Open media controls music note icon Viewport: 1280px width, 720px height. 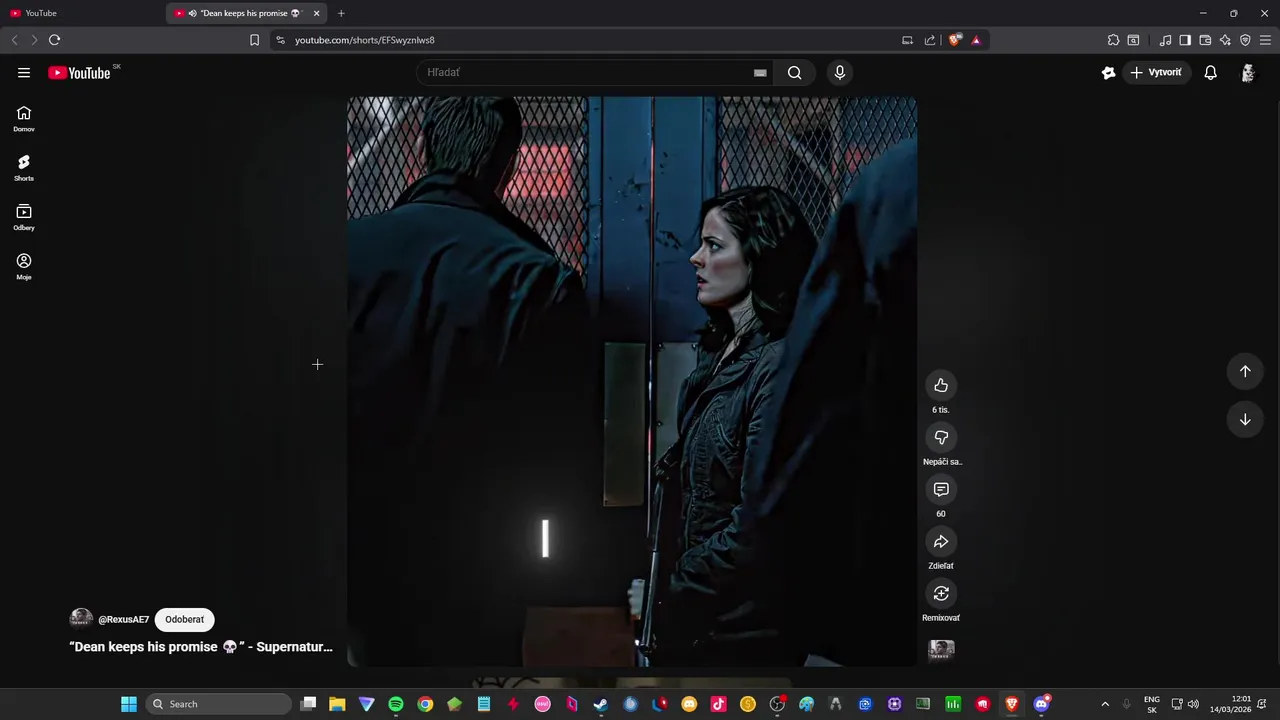(x=1165, y=40)
